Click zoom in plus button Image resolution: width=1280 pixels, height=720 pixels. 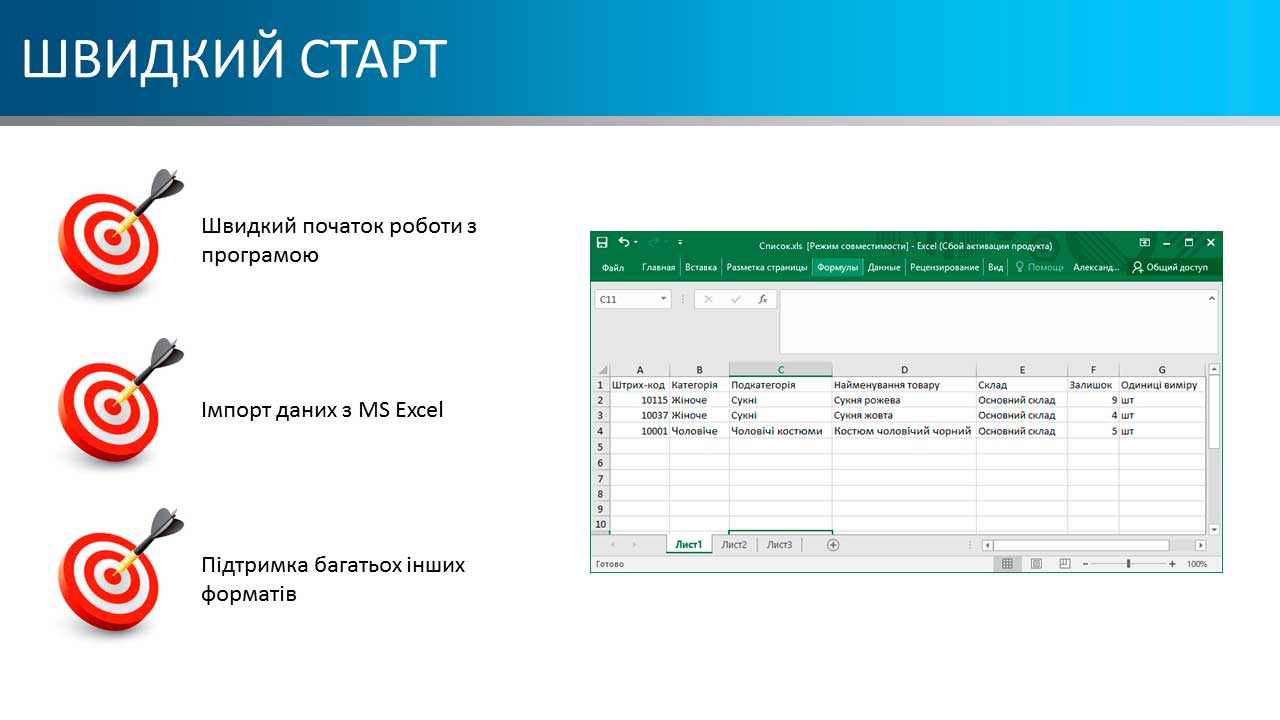(1172, 564)
